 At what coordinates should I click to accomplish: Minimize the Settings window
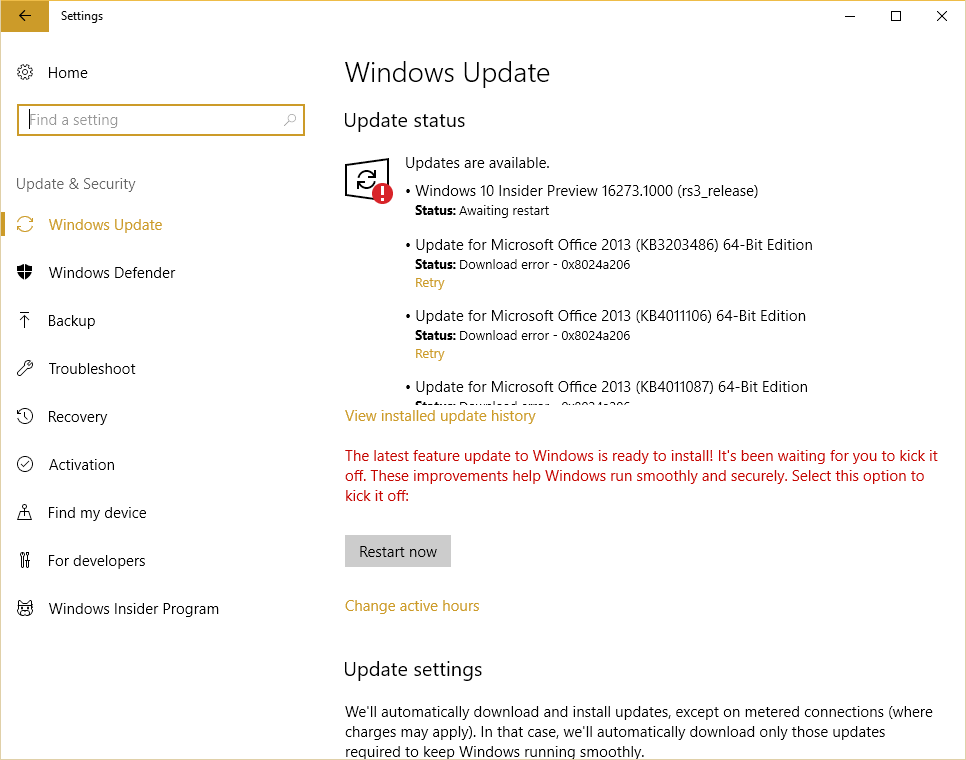coord(850,16)
